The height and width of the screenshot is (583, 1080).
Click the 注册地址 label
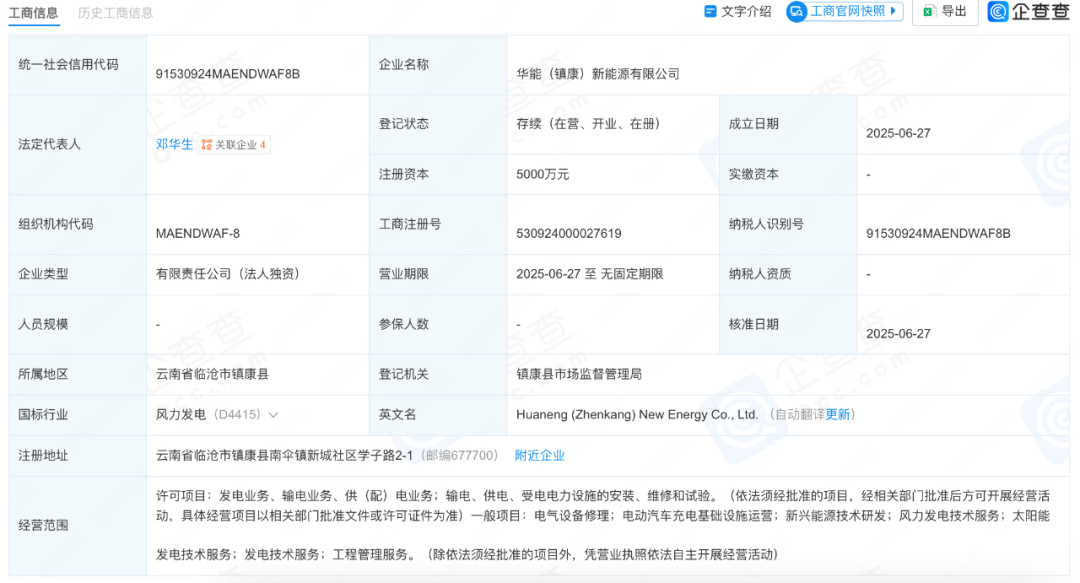click(43, 456)
